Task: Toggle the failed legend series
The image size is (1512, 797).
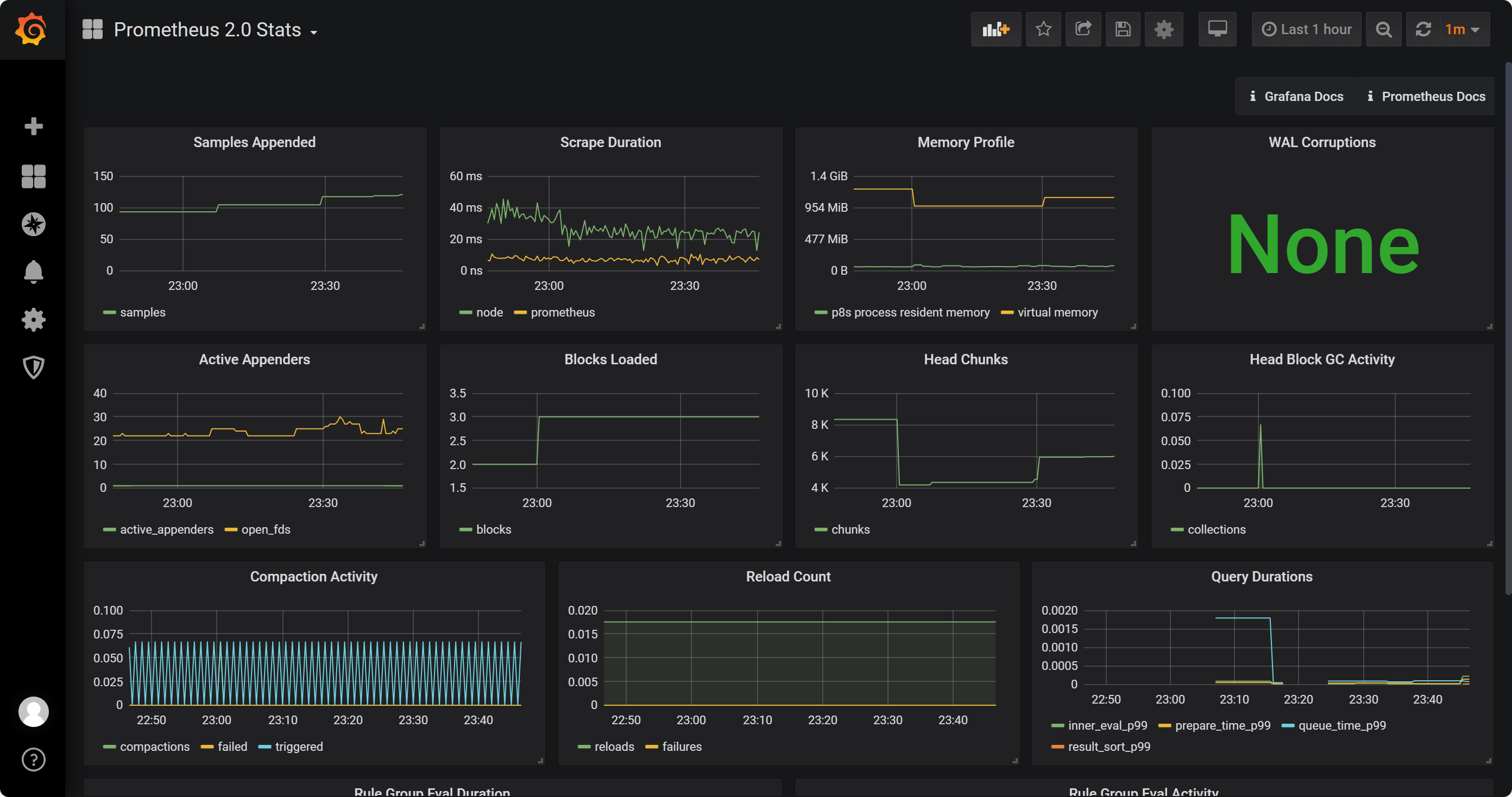Action: tap(232, 747)
